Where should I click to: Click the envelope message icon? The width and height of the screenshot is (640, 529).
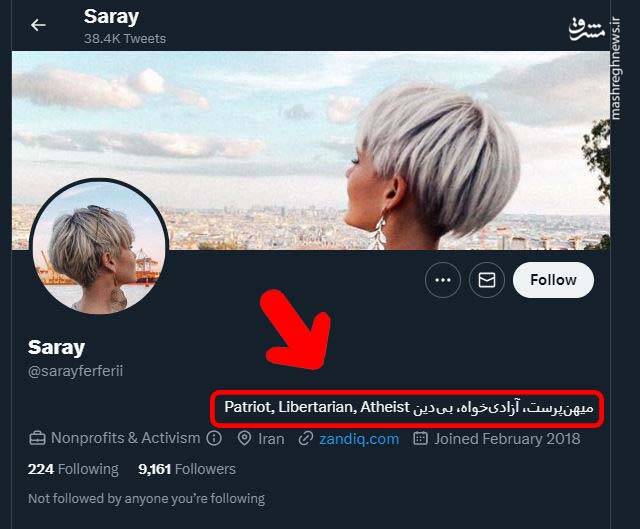(x=487, y=280)
